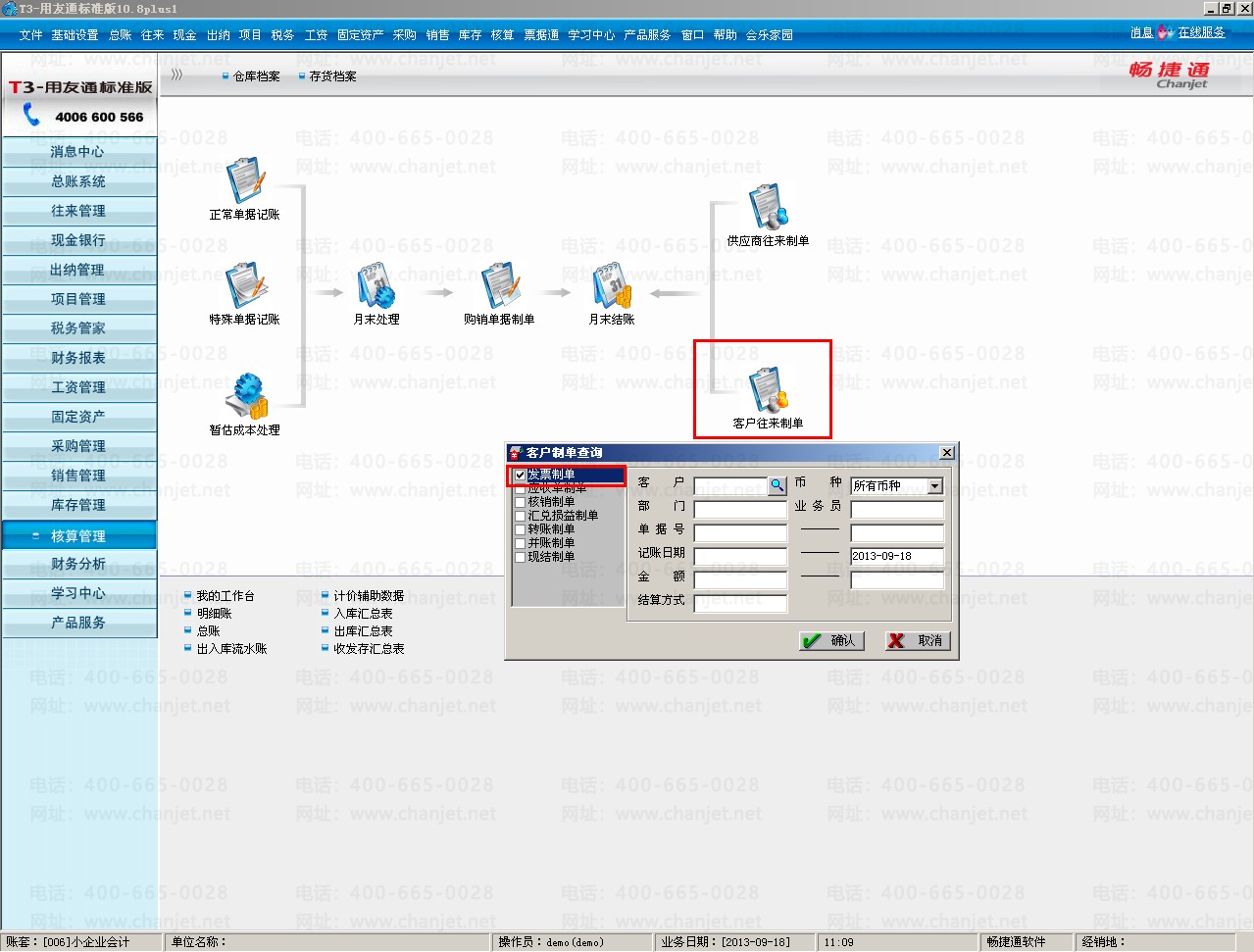The height and width of the screenshot is (952, 1254).
Task: Select 核算管理 in the sidebar
Action: 78,535
